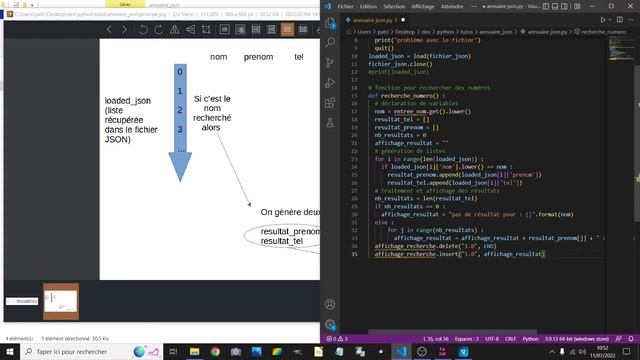Click 'Desktop' in breadcrumb path
Viewport: 640px width, 360px height.
405,31
